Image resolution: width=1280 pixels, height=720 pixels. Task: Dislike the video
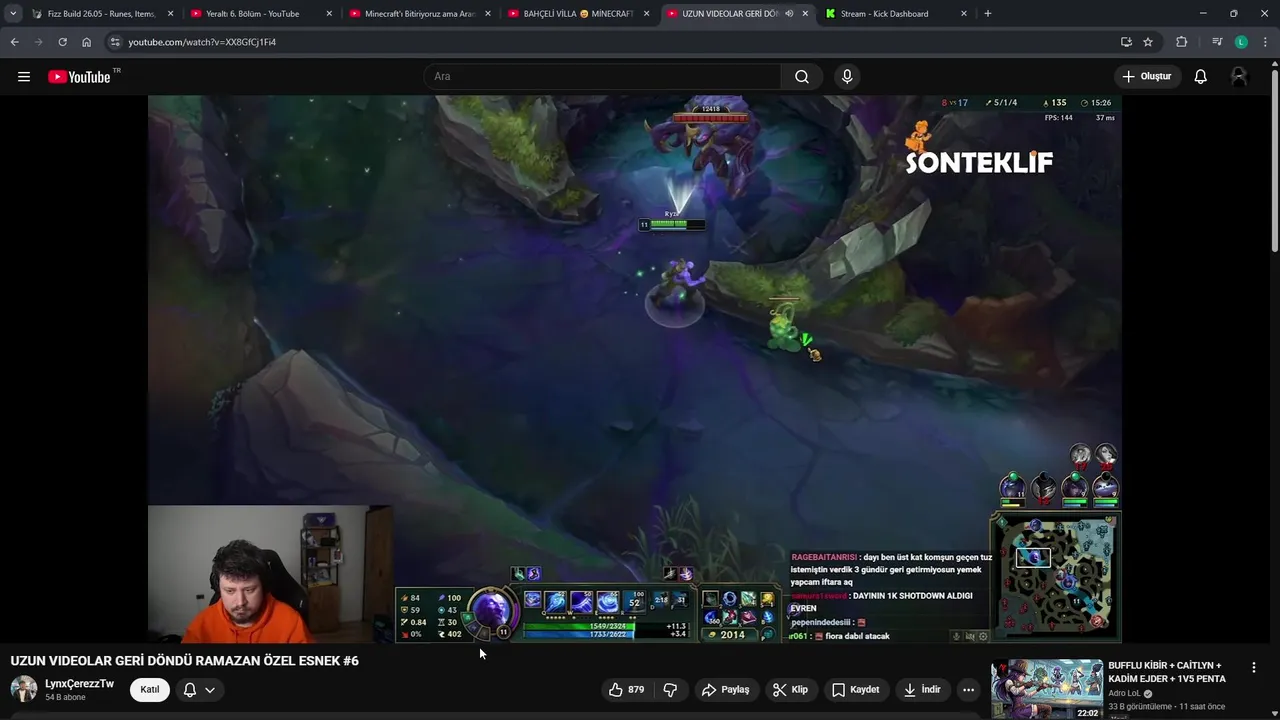pos(670,690)
